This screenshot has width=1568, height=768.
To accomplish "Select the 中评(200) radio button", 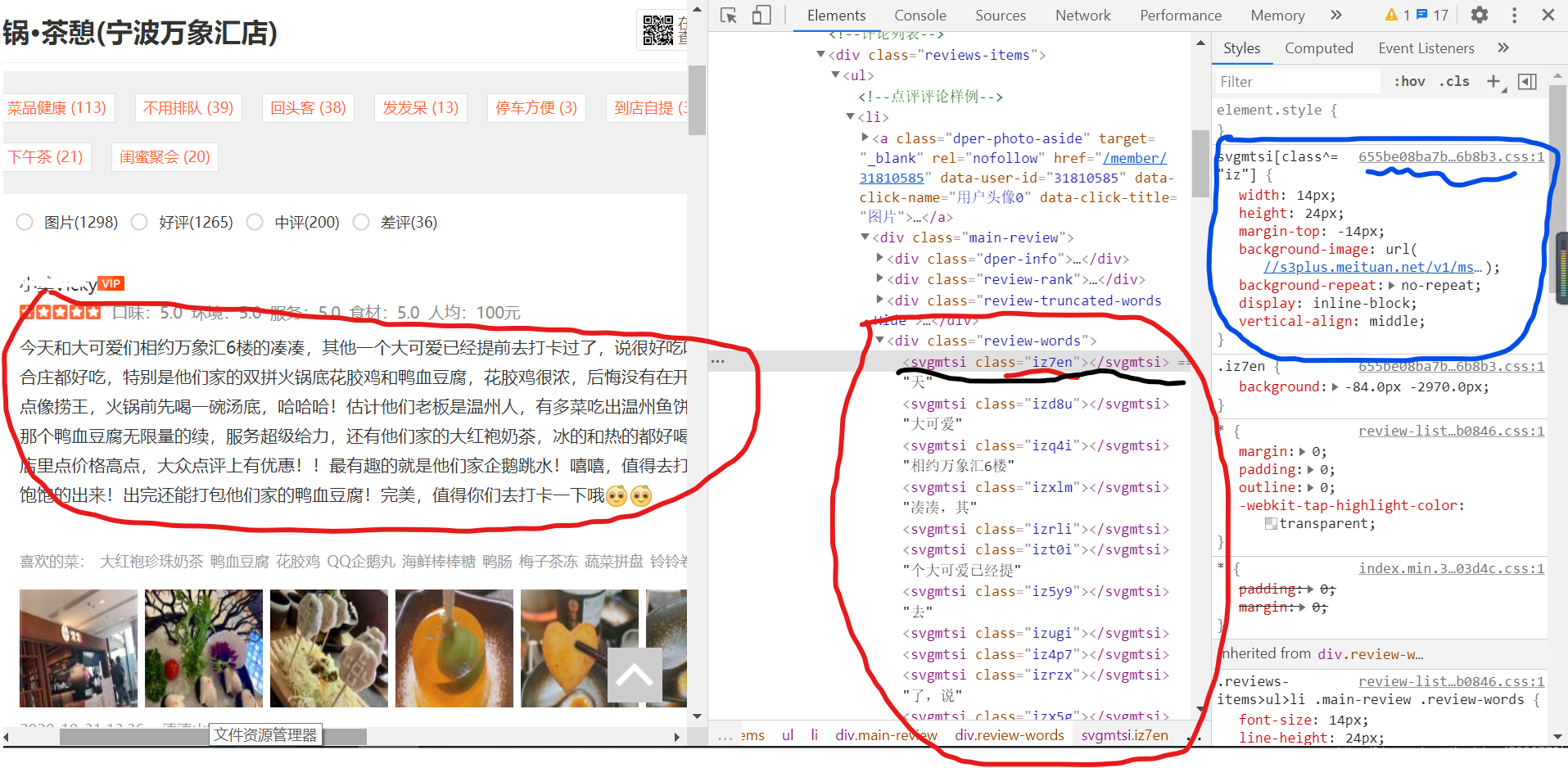I will click(255, 222).
